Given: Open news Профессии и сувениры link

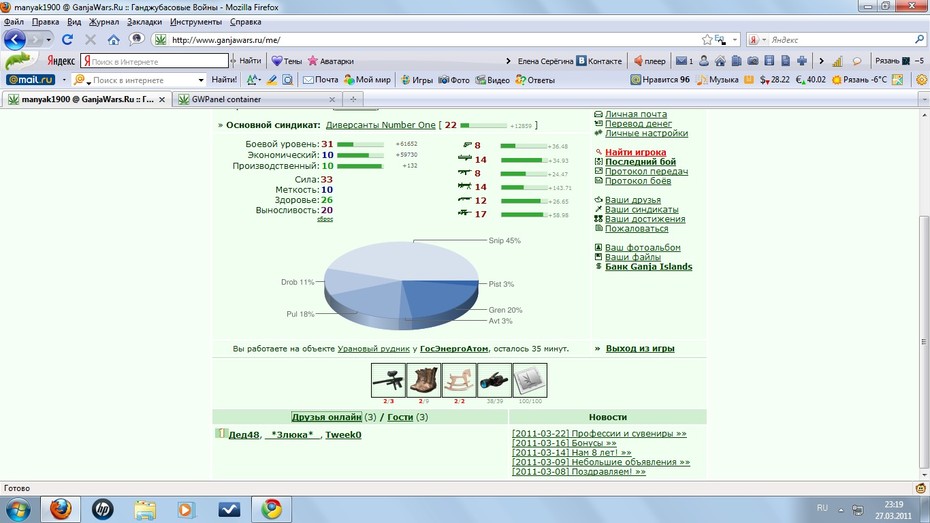Looking at the screenshot, I should tap(599, 433).
